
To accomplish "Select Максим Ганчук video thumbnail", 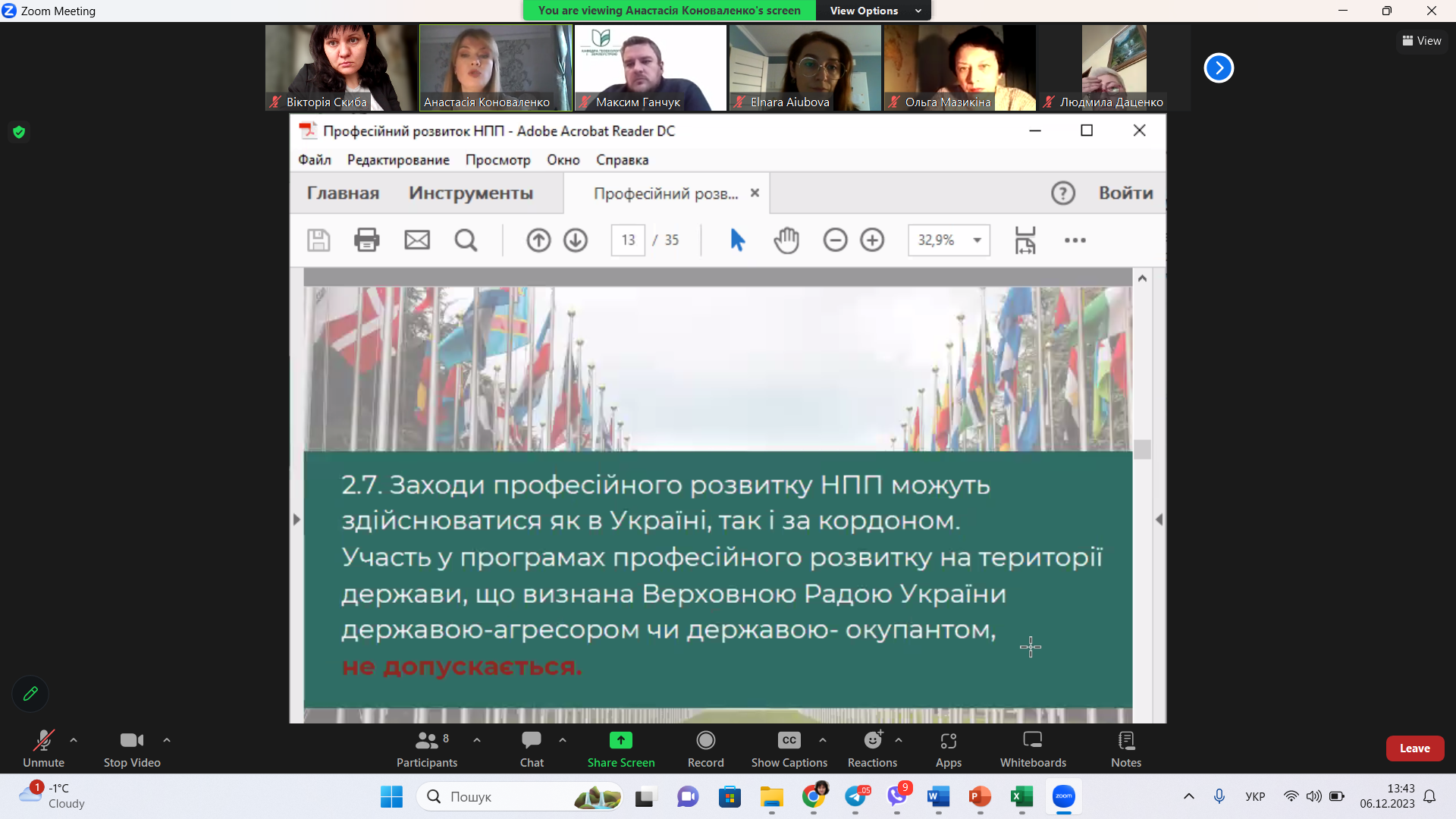I will [650, 67].
